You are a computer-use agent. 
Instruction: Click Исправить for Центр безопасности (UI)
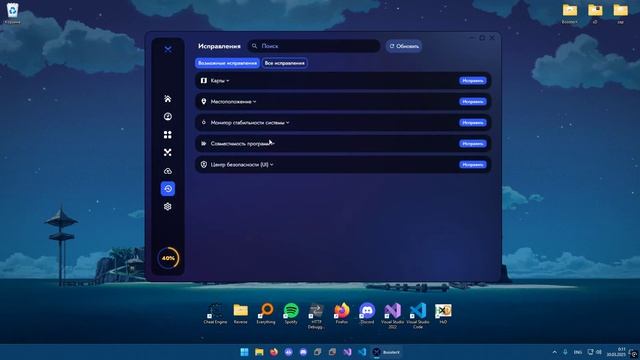[x=473, y=164]
